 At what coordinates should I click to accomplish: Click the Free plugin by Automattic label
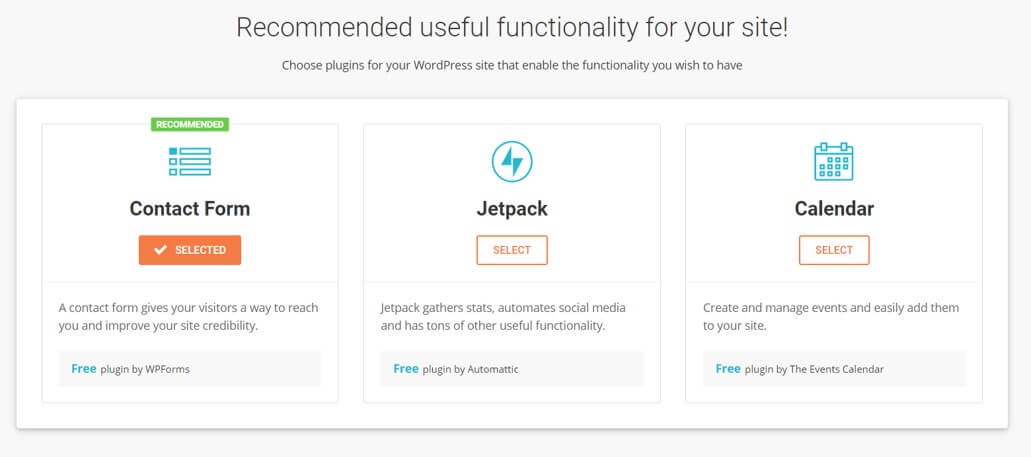(x=455, y=369)
